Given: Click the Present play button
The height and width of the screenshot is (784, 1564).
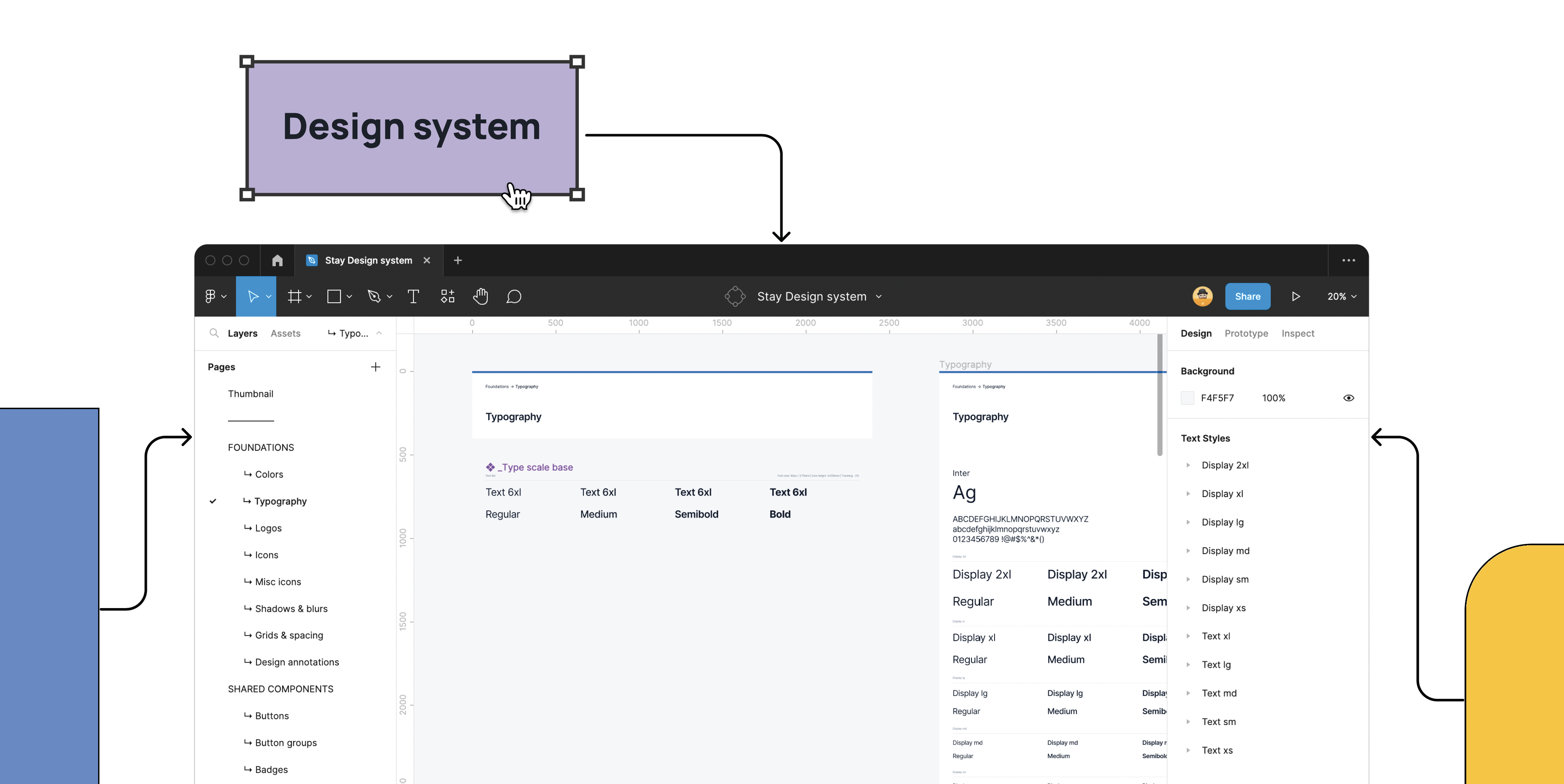Looking at the screenshot, I should click(1296, 296).
